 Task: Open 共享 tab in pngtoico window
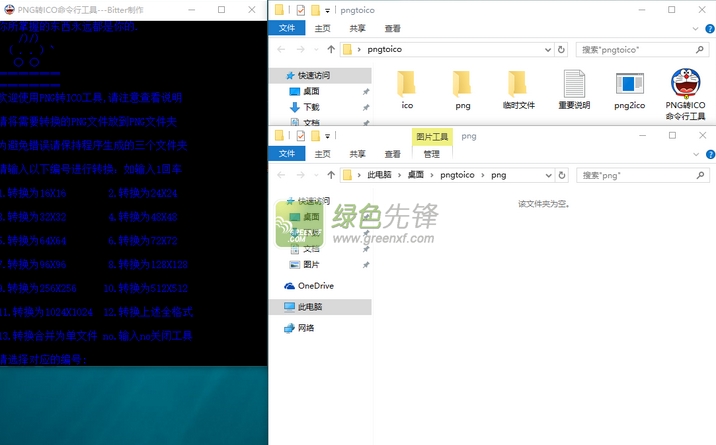(x=358, y=28)
